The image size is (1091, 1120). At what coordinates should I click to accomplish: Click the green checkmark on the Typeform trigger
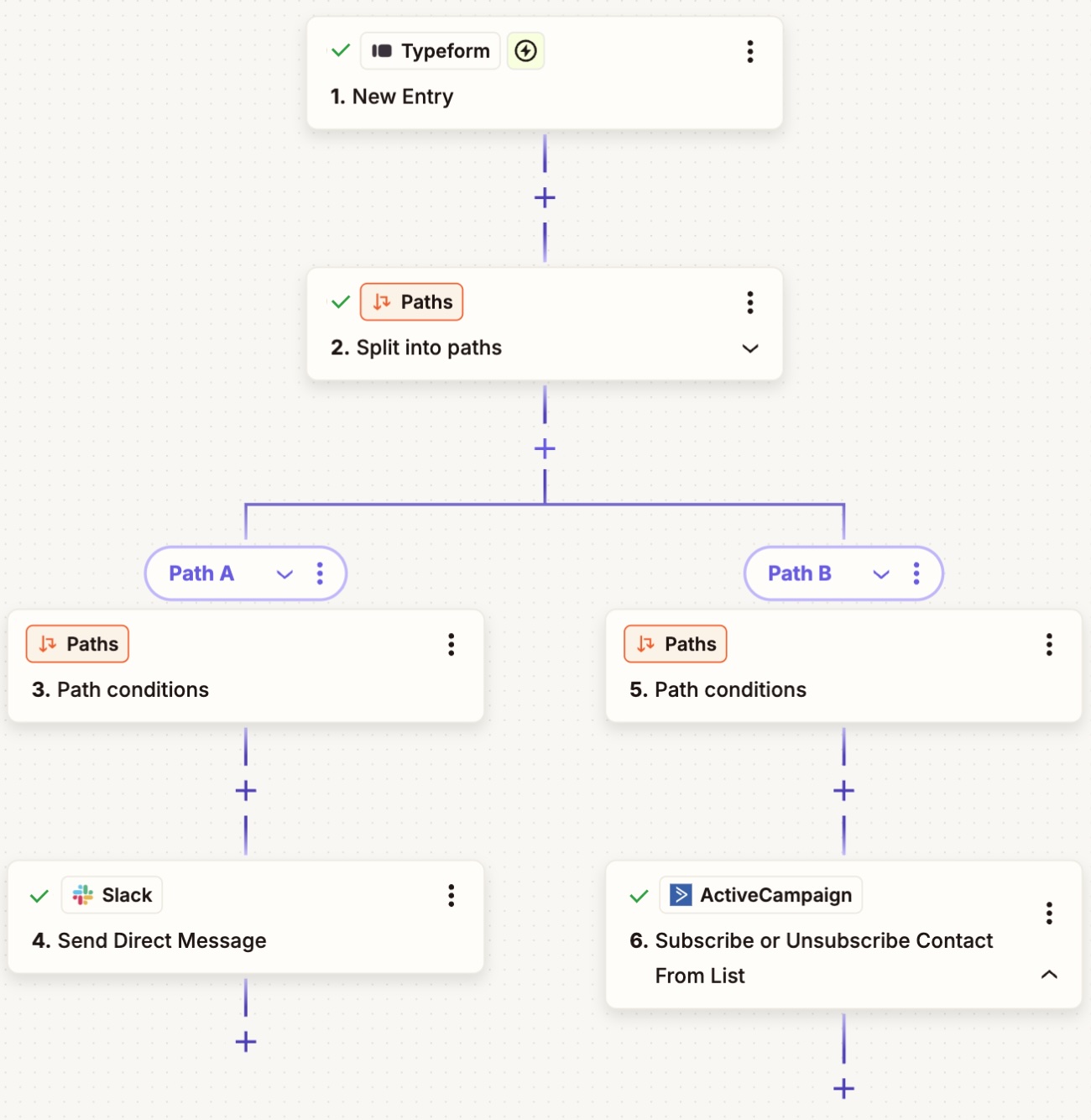(340, 50)
